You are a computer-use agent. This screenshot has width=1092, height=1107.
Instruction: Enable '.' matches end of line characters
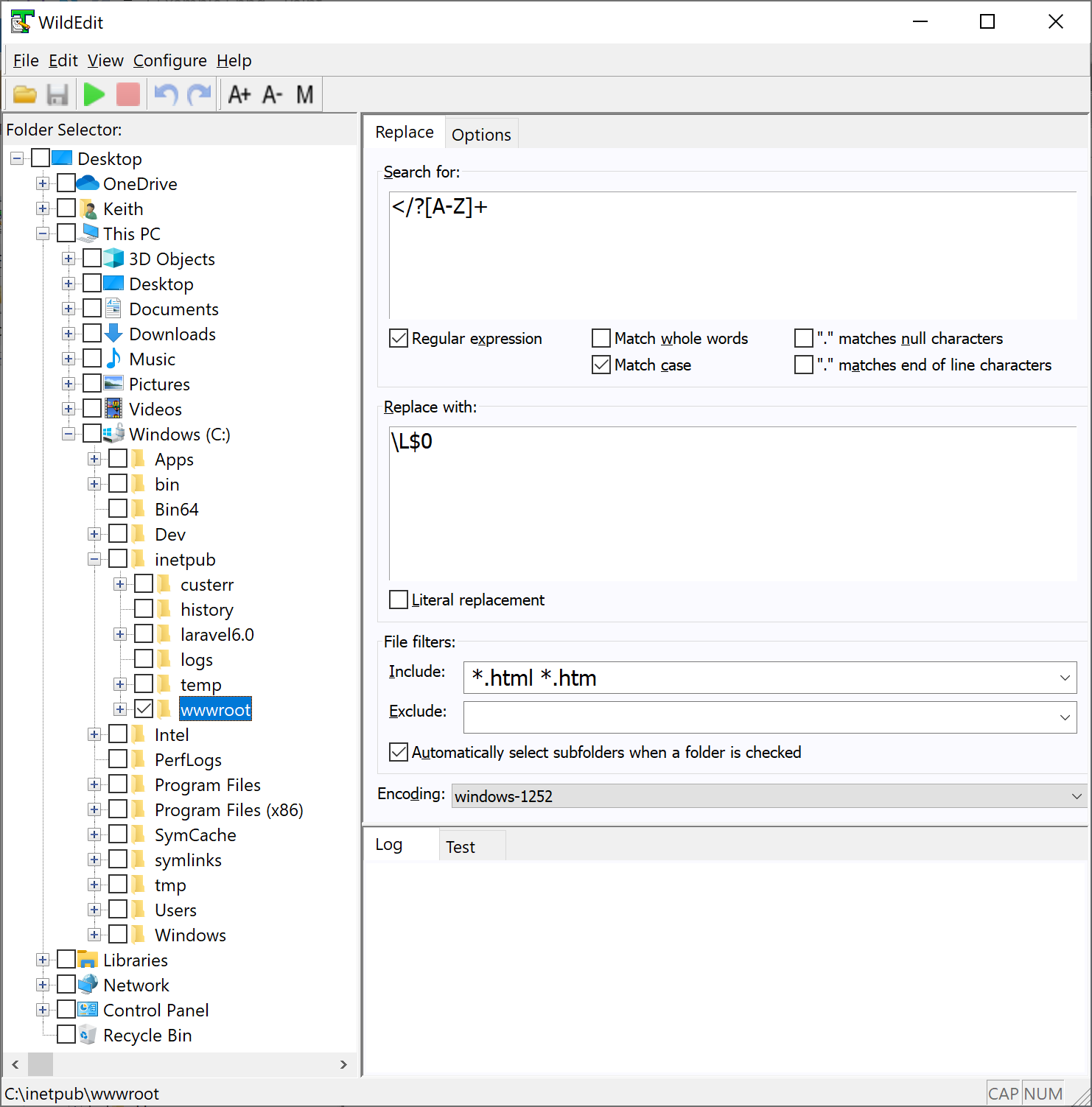click(x=804, y=365)
